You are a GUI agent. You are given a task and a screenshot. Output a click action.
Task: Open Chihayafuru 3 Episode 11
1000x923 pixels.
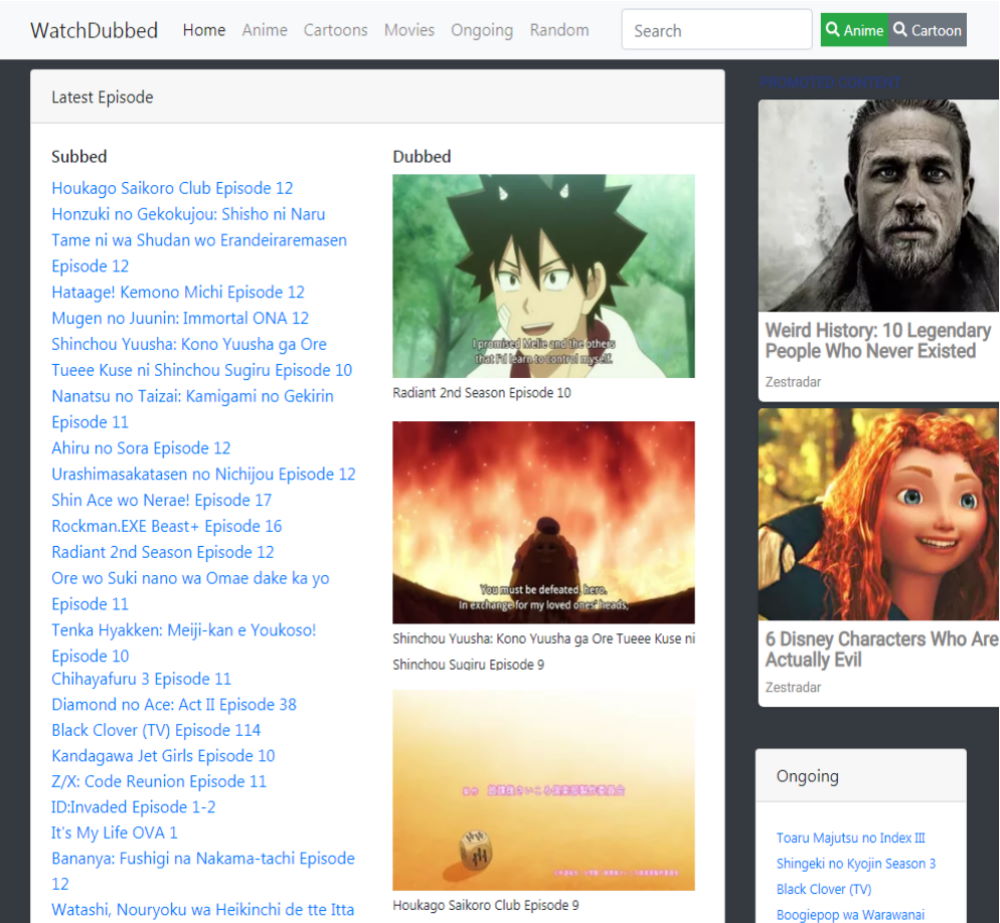(141, 679)
